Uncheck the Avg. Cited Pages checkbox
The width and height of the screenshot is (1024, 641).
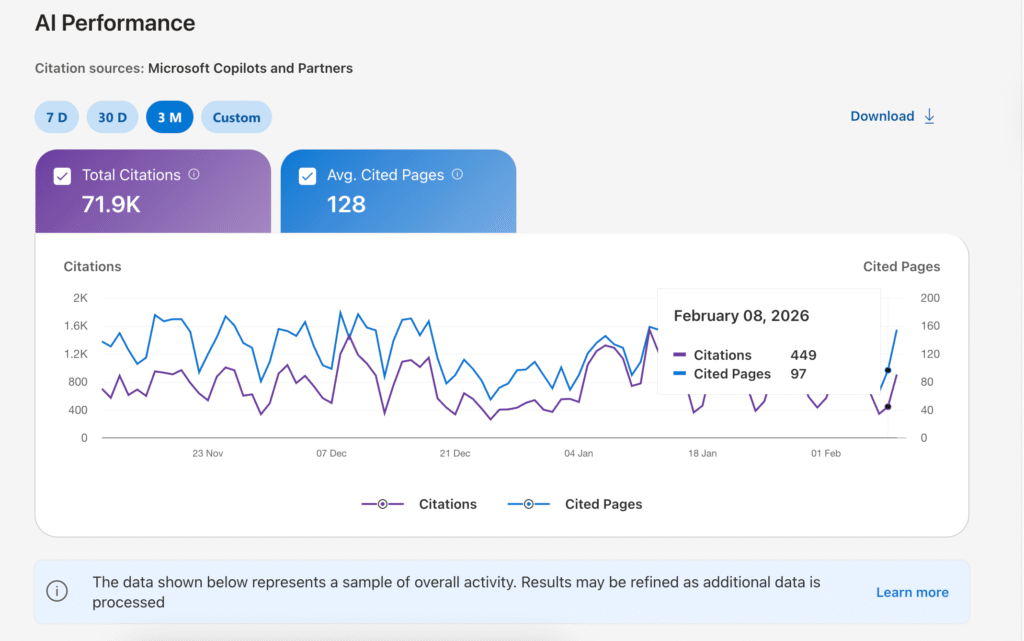pyautogui.click(x=306, y=174)
